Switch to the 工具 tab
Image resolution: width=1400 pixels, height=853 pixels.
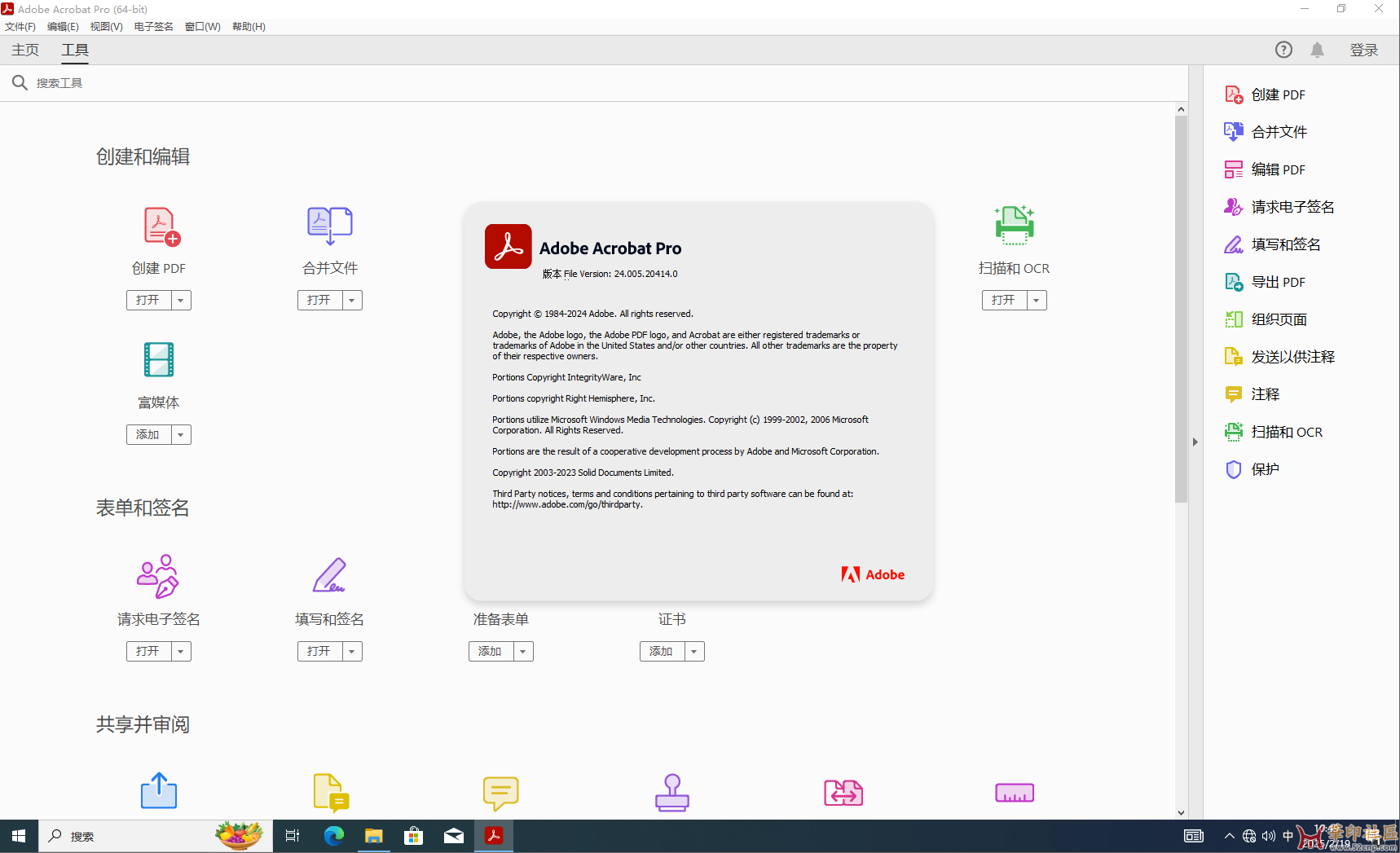[75, 50]
